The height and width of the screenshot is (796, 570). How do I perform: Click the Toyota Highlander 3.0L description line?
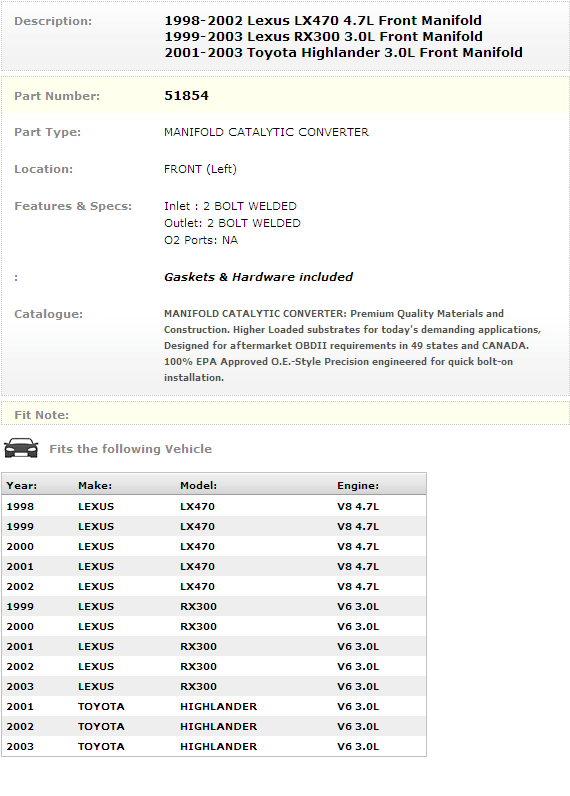[x=343, y=52]
